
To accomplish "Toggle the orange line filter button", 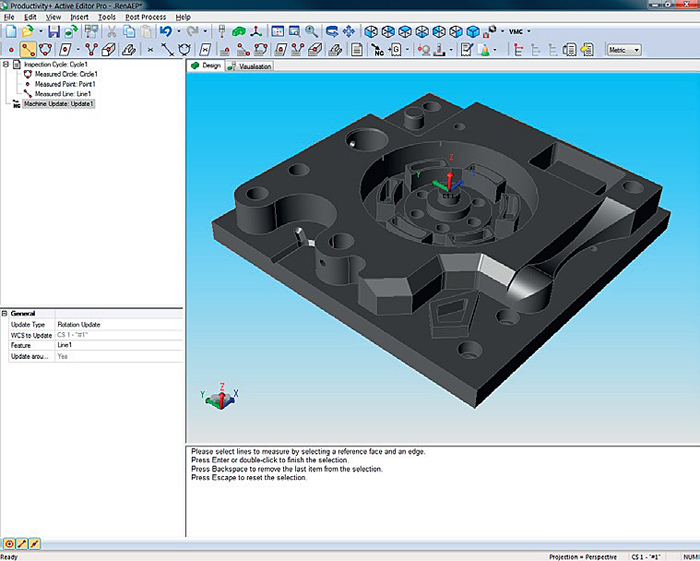I will click(22, 543).
